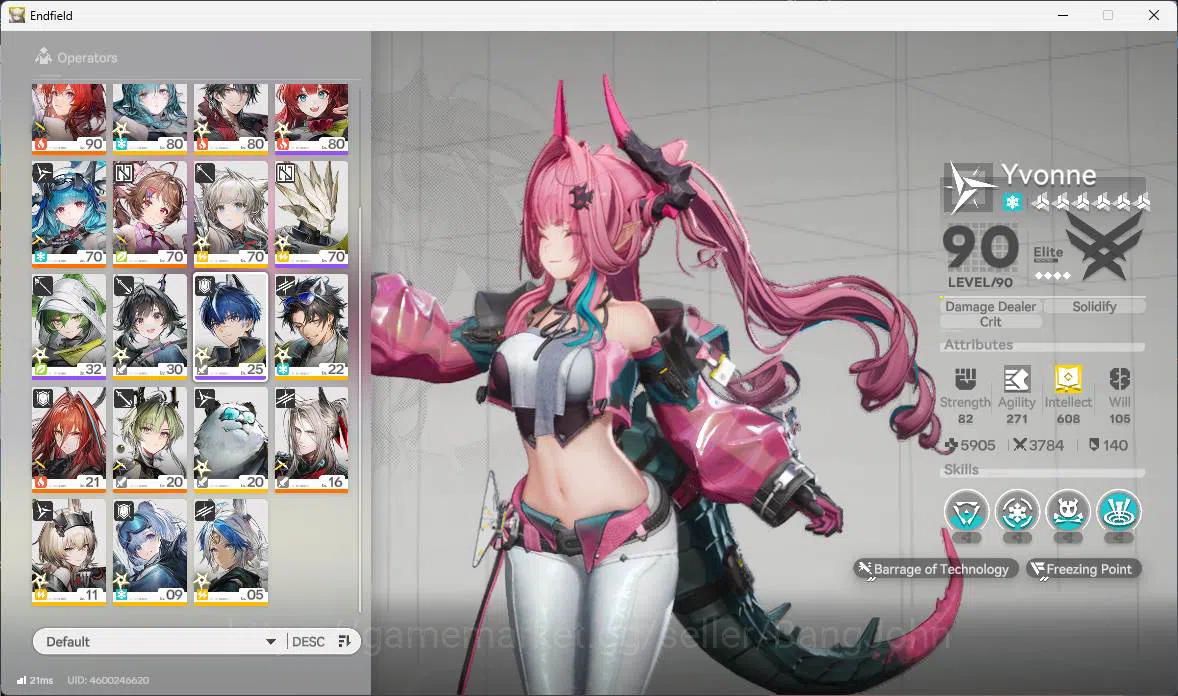Close the Endfield window
The width and height of the screenshot is (1178, 696).
(x=1154, y=15)
